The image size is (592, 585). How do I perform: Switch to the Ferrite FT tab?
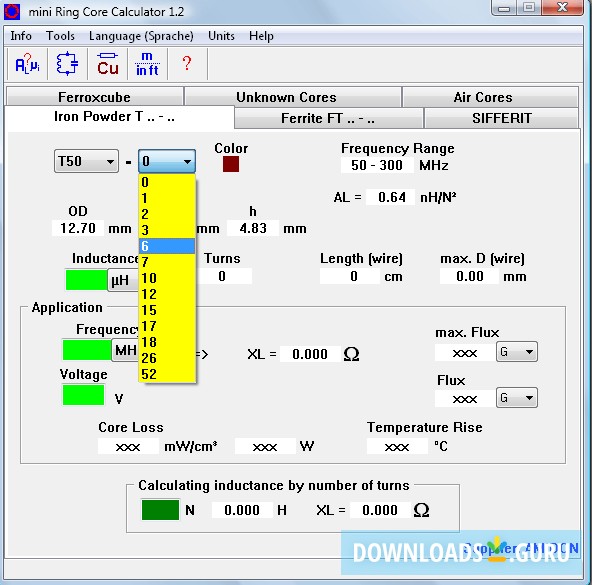328,118
